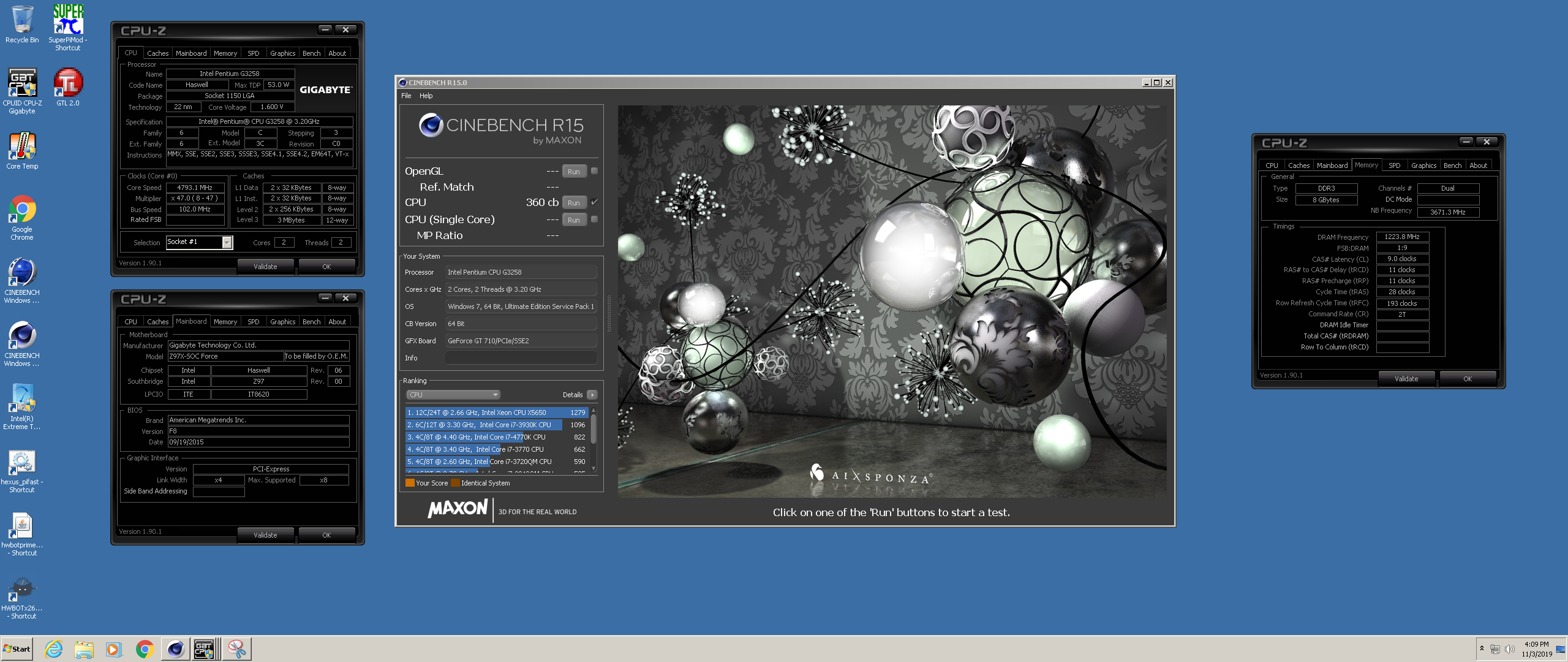
Task: Toggle the CPU Single Core checkbox
Action: (x=594, y=219)
